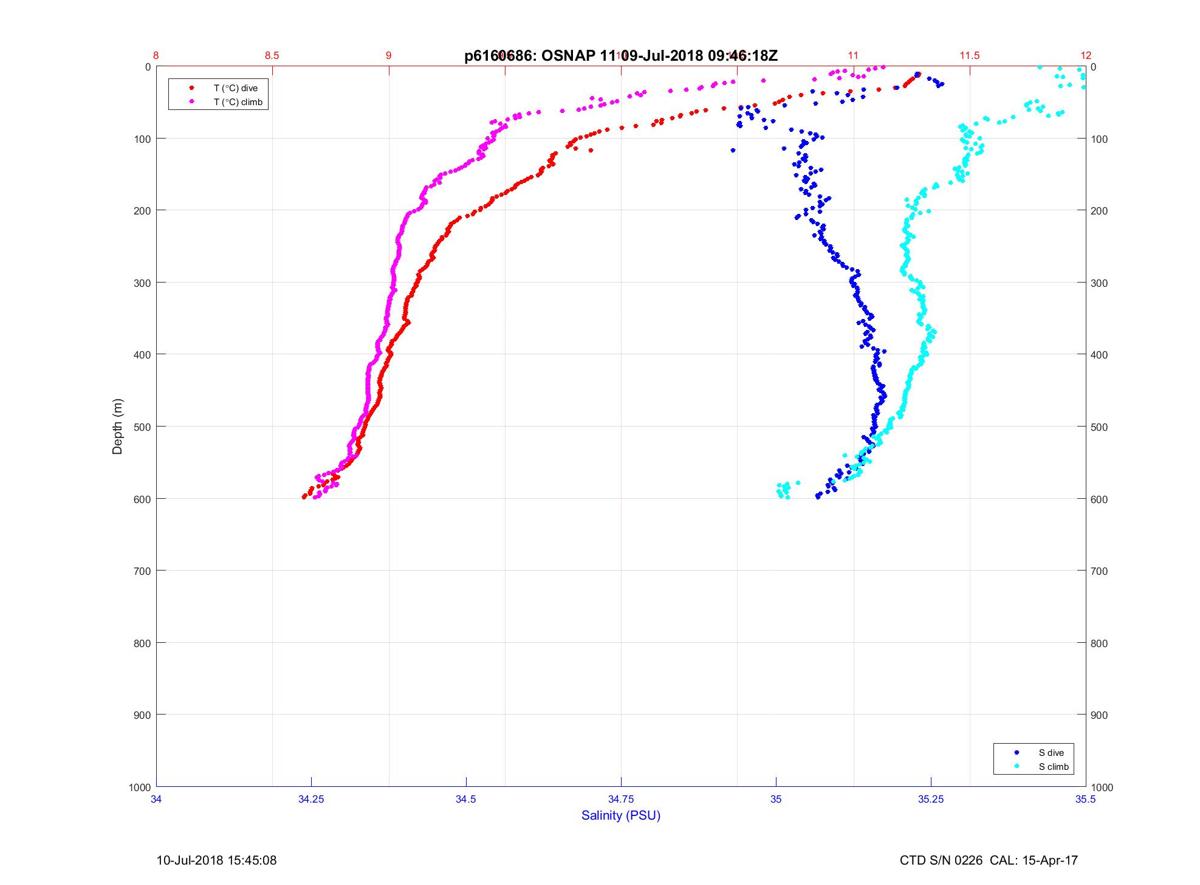Click the 'CTD S/N 0226 CAL: 15-Apr-17' footer text
The height and width of the screenshot is (885, 1200).
pyautogui.click(x=989, y=860)
